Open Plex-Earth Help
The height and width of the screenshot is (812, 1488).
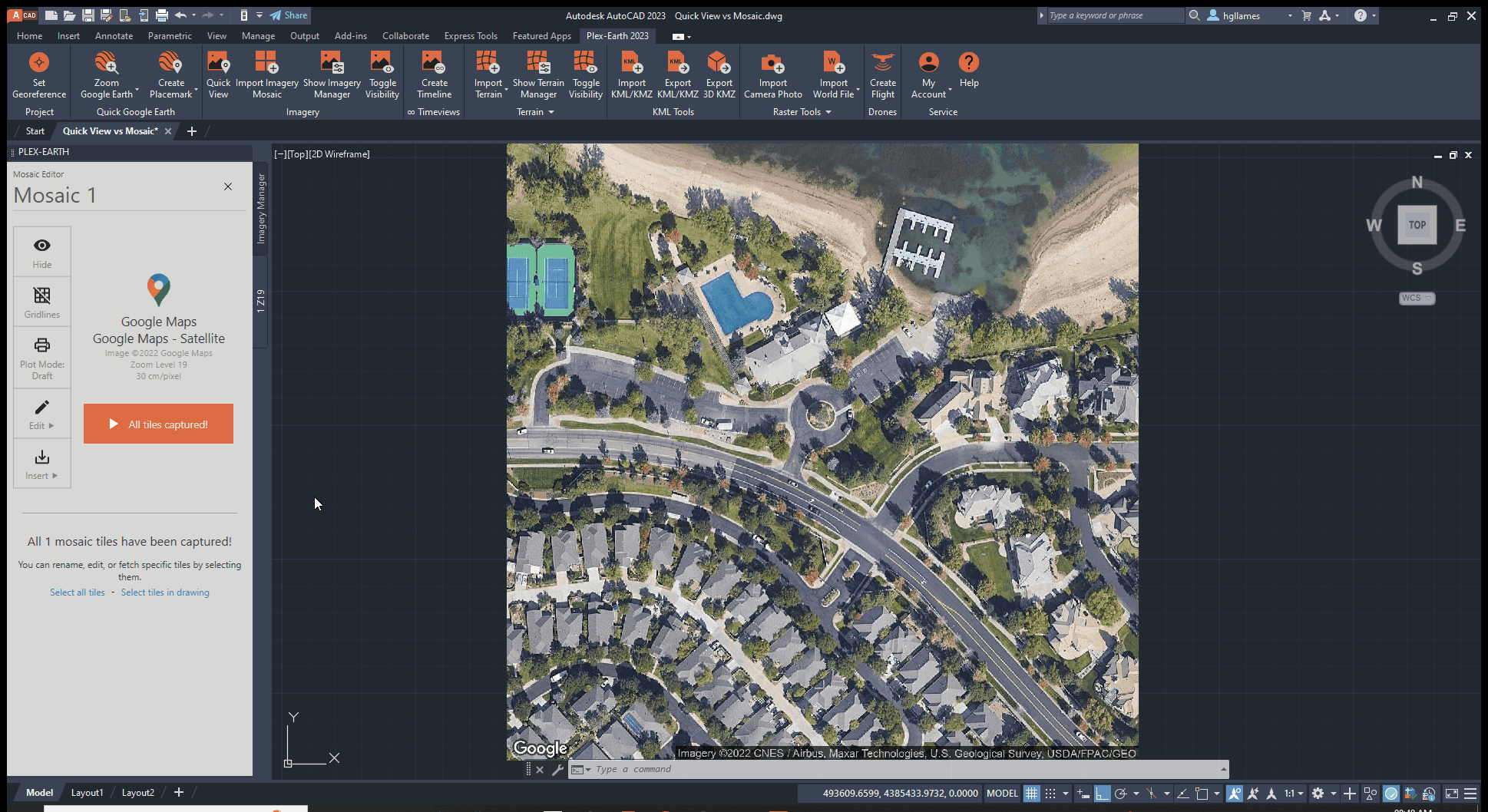click(969, 71)
